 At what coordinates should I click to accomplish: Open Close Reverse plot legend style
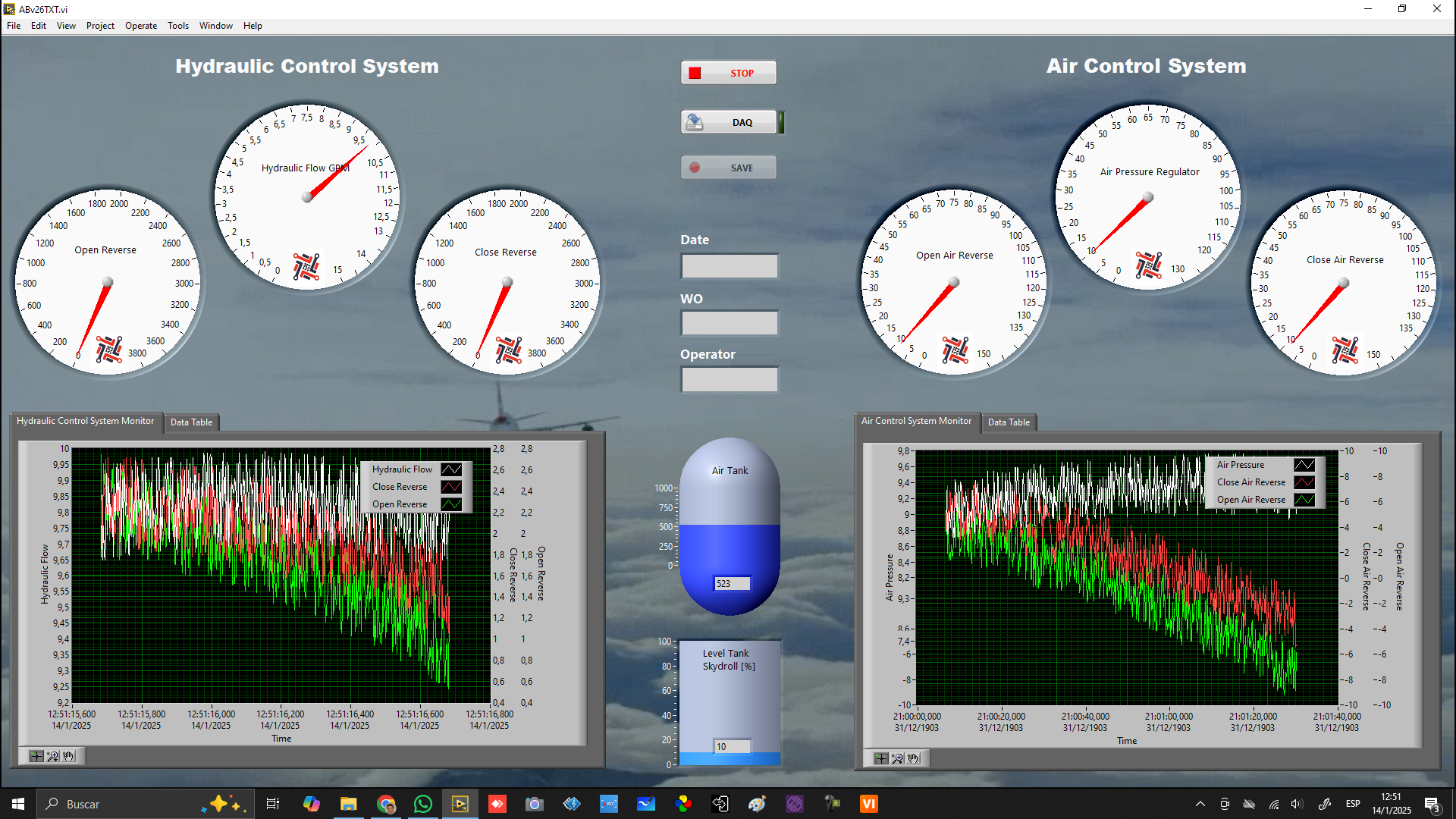coord(451,487)
